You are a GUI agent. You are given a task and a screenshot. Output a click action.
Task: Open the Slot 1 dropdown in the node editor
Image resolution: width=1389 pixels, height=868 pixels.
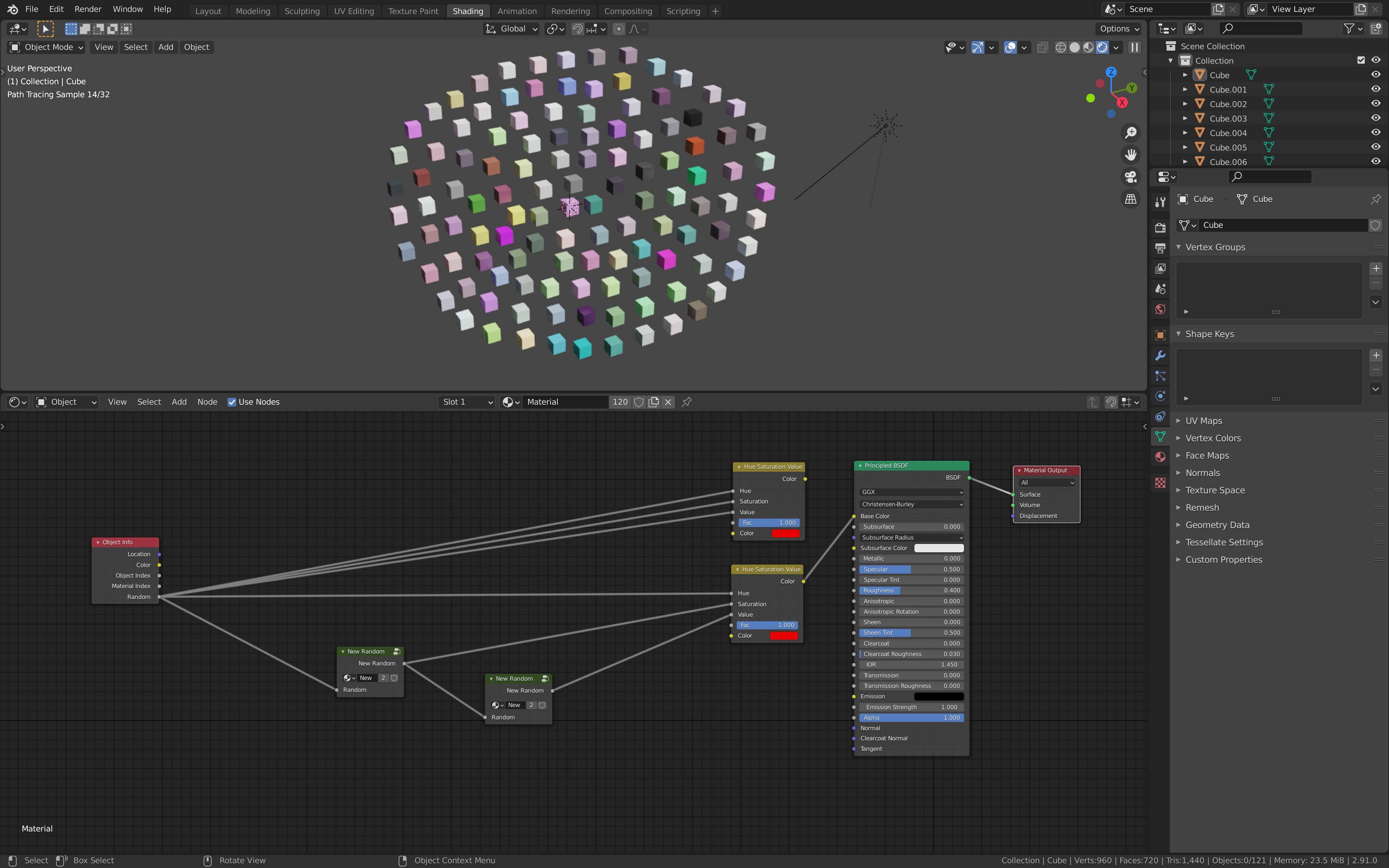[466, 402]
